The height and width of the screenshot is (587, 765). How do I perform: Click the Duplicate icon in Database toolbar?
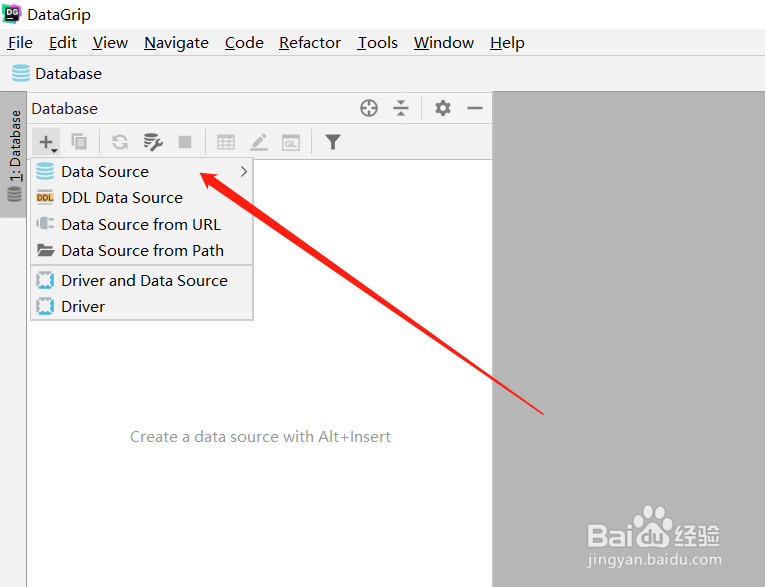(x=79, y=142)
